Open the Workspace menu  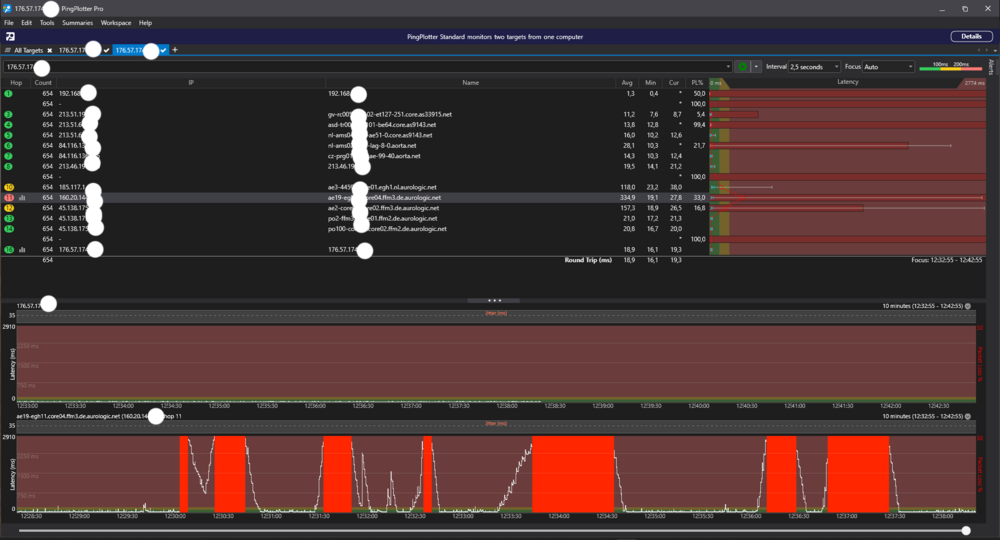click(116, 22)
